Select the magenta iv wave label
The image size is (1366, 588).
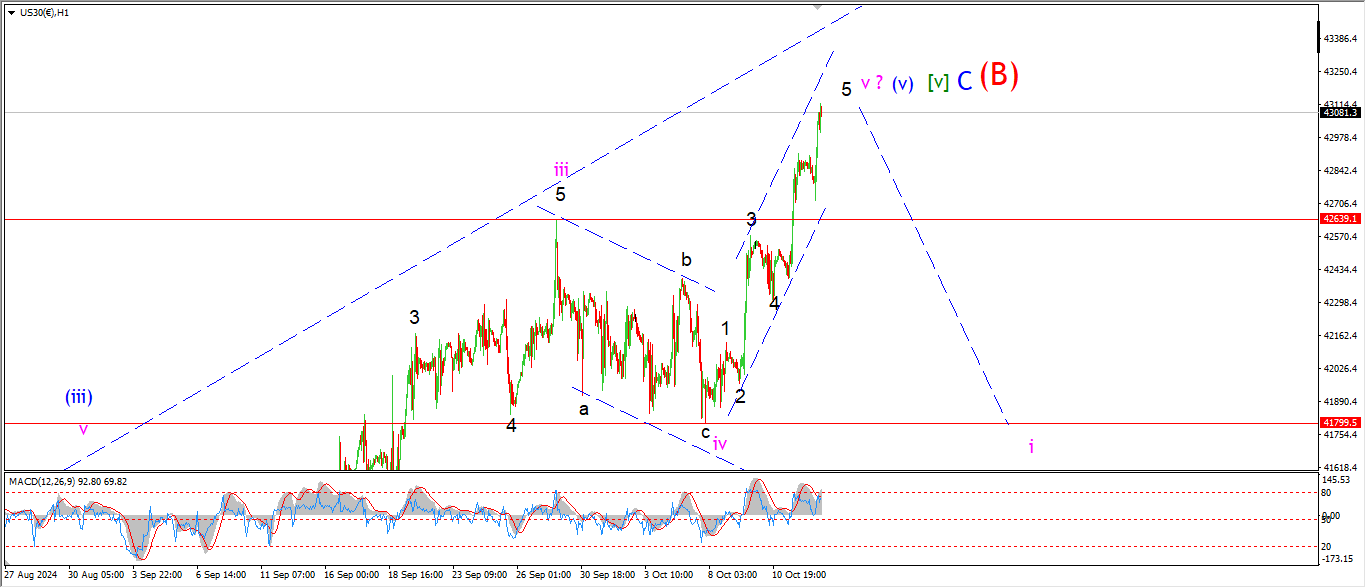(719, 443)
